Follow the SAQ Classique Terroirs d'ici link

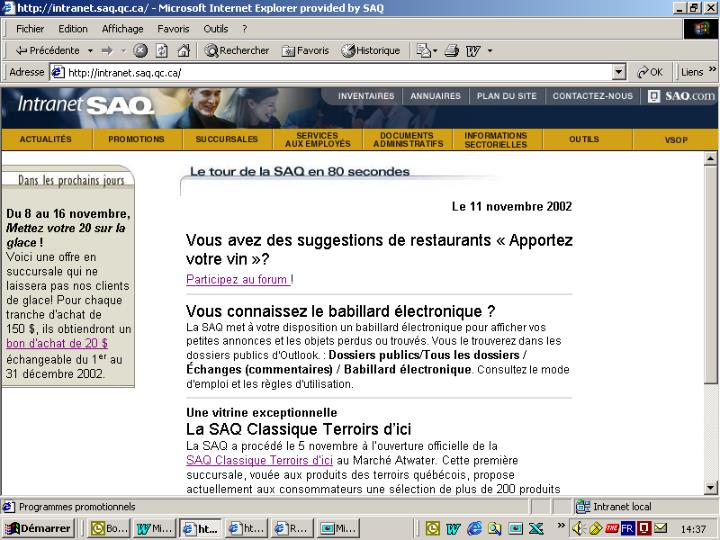click(259, 460)
